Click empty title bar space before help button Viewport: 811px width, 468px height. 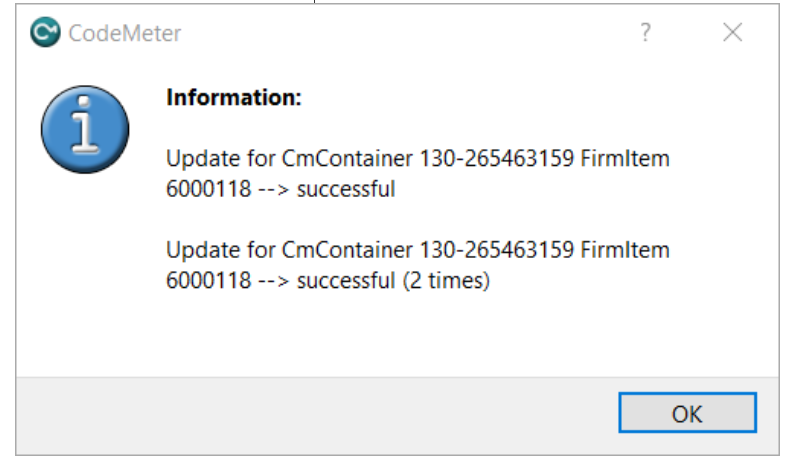point(403,33)
